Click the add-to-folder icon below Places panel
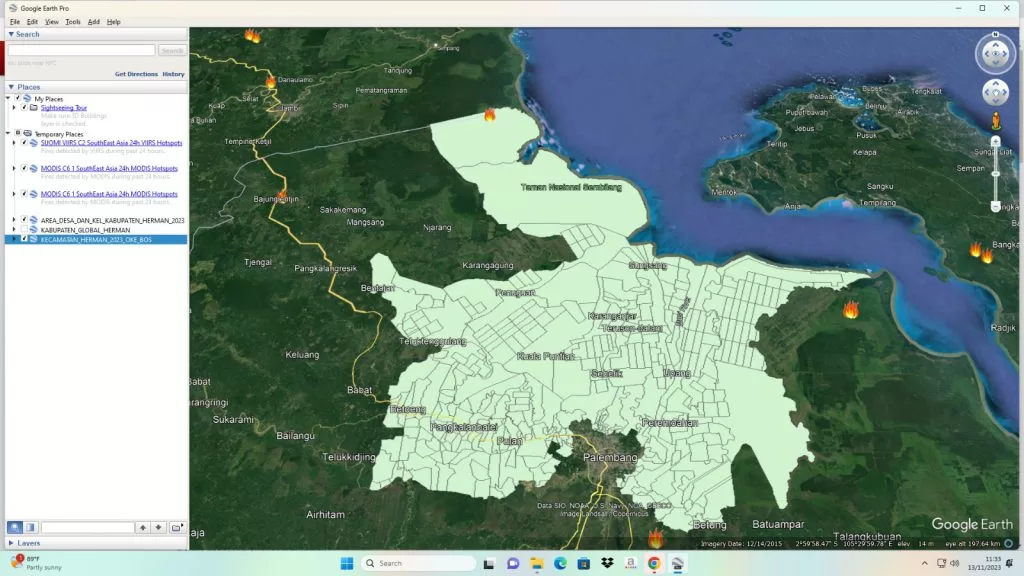The image size is (1024, 576). tap(175, 527)
